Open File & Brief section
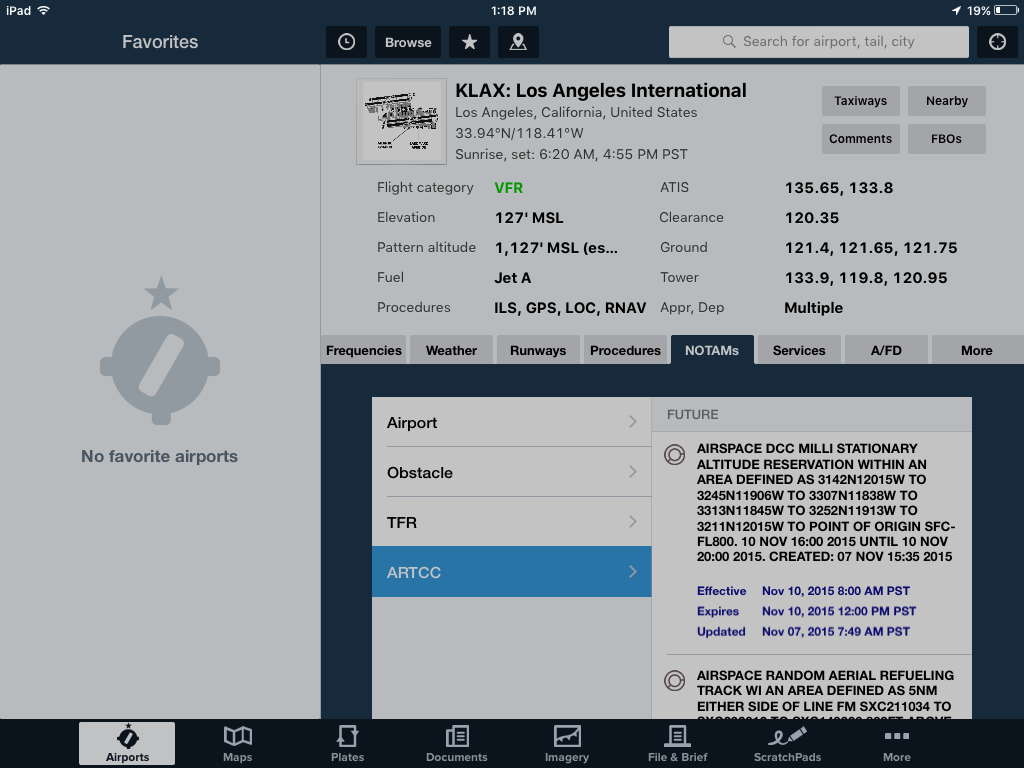The height and width of the screenshot is (768, 1024). 677,744
